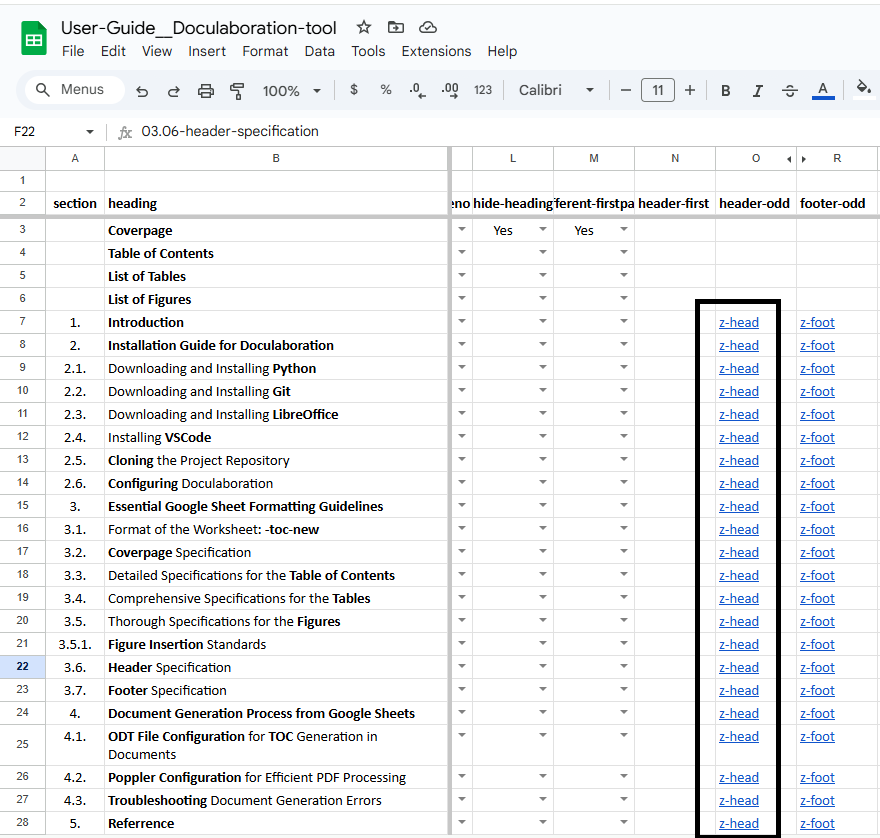
Task: Open the Google Sheets home icon
Action: (34, 38)
